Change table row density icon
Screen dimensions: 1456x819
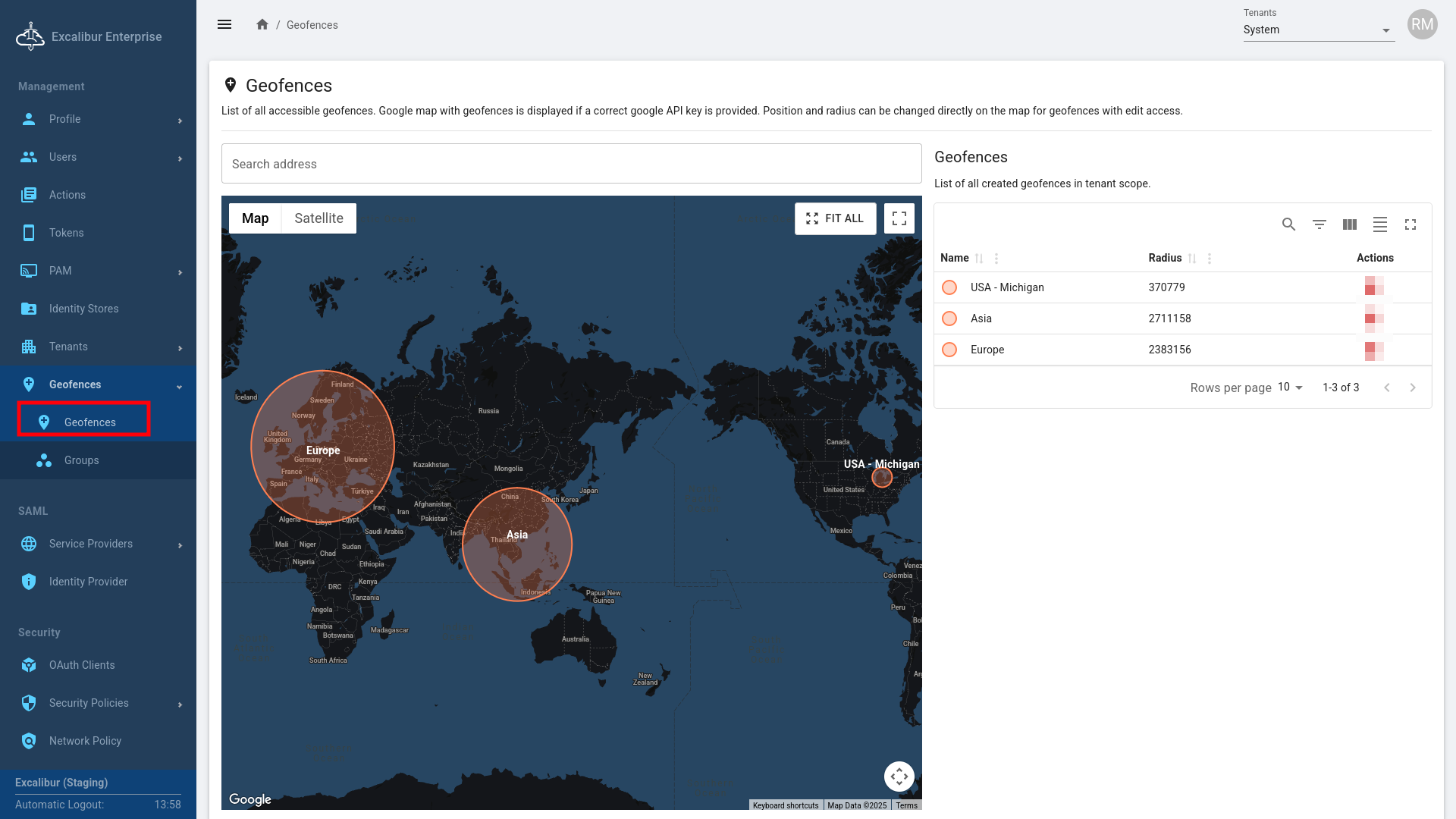[x=1380, y=224]
